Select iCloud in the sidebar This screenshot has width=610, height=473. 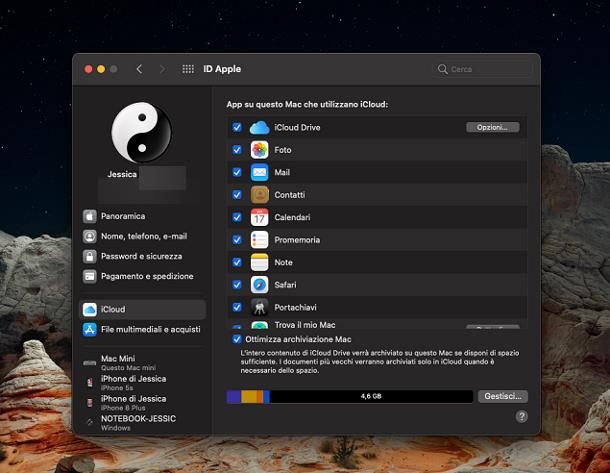click(143, 310)
